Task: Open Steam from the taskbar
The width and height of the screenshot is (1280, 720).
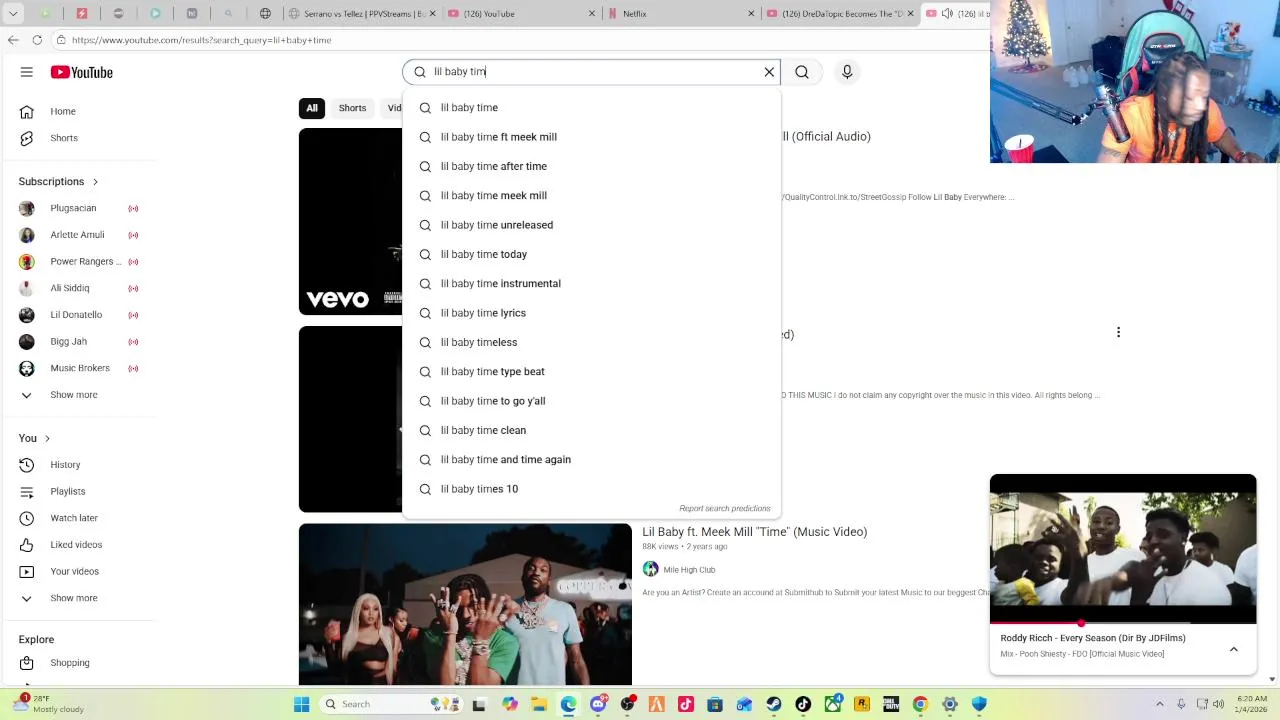Action: click(774, 704)
